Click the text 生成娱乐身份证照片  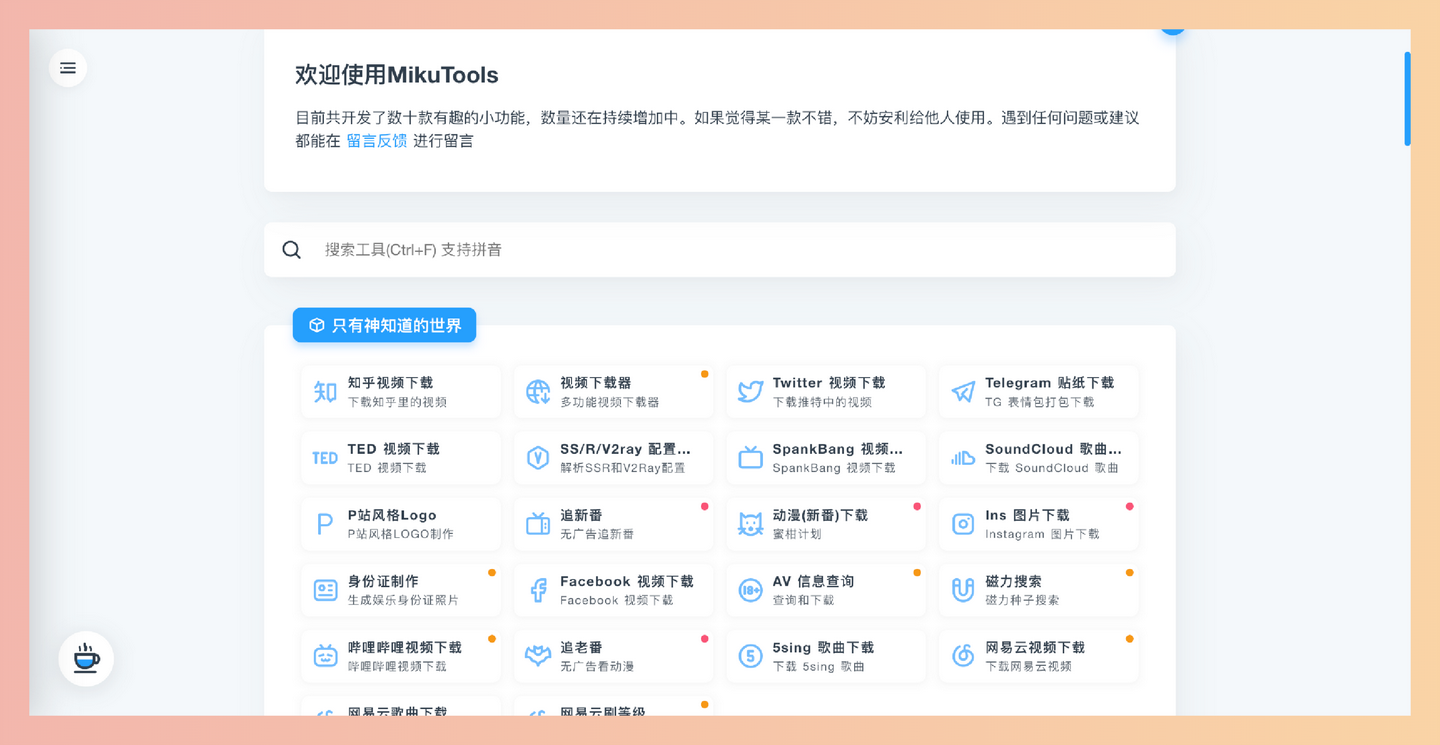(403, 600)
